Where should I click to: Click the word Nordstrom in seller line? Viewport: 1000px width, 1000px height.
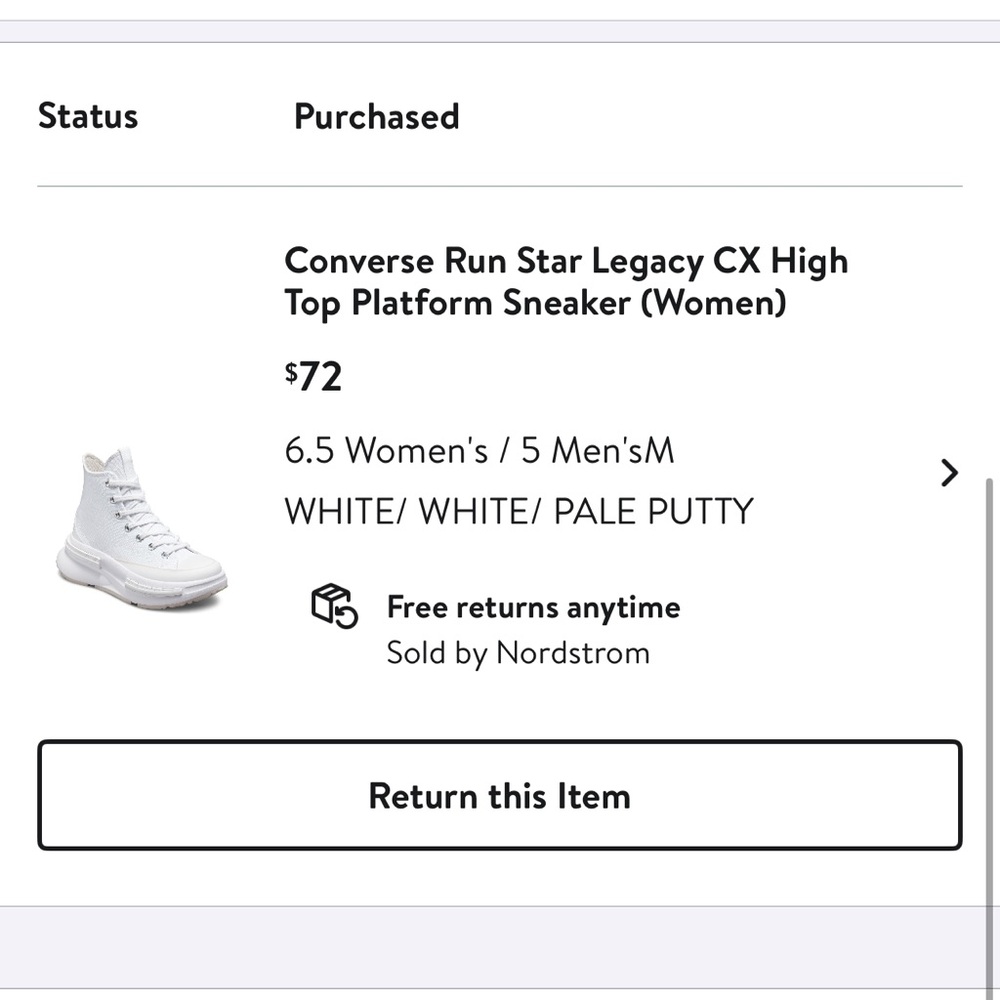[x=573, y=653]
